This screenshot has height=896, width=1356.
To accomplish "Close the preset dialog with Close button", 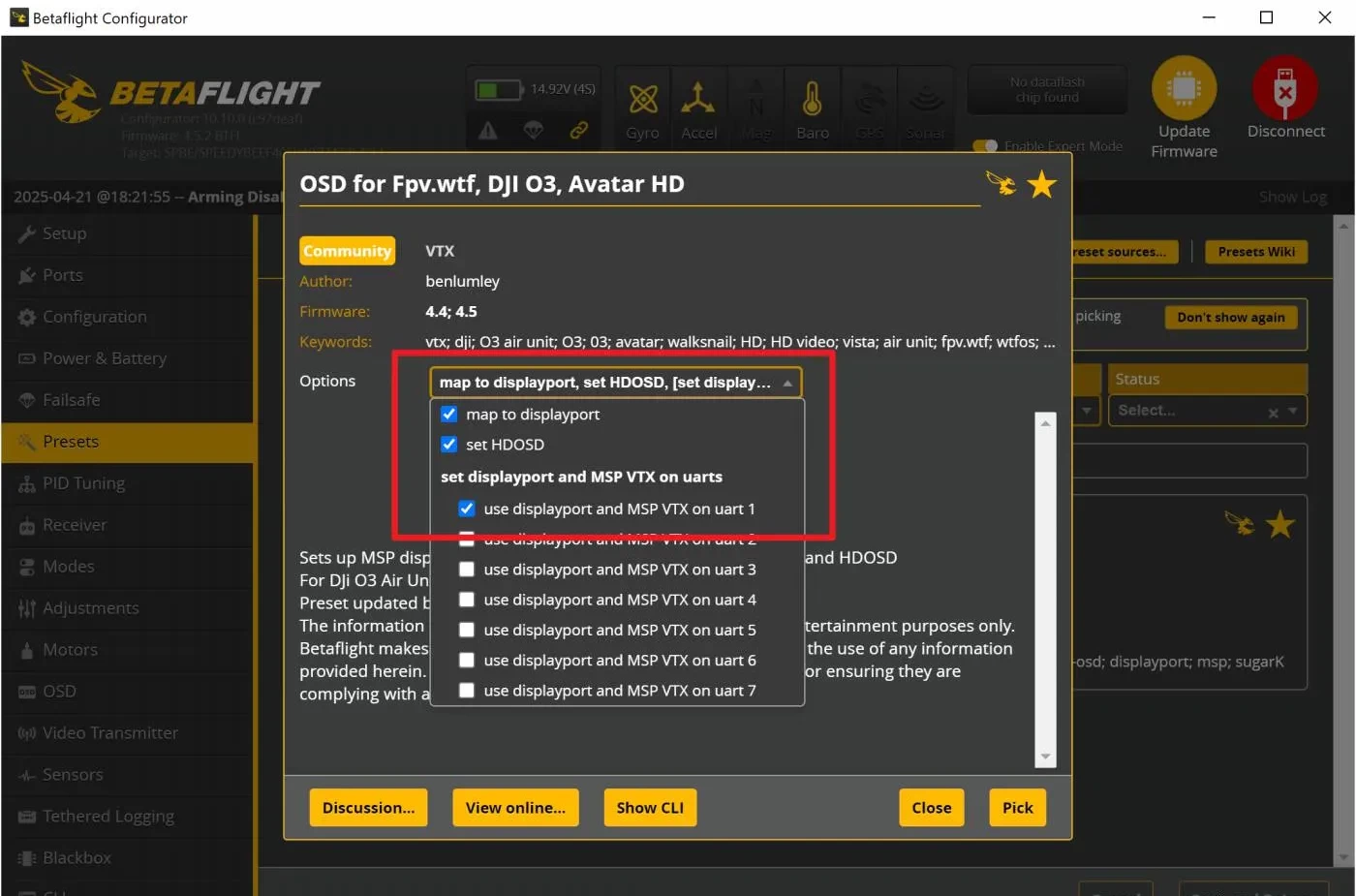I will (932, 808).
